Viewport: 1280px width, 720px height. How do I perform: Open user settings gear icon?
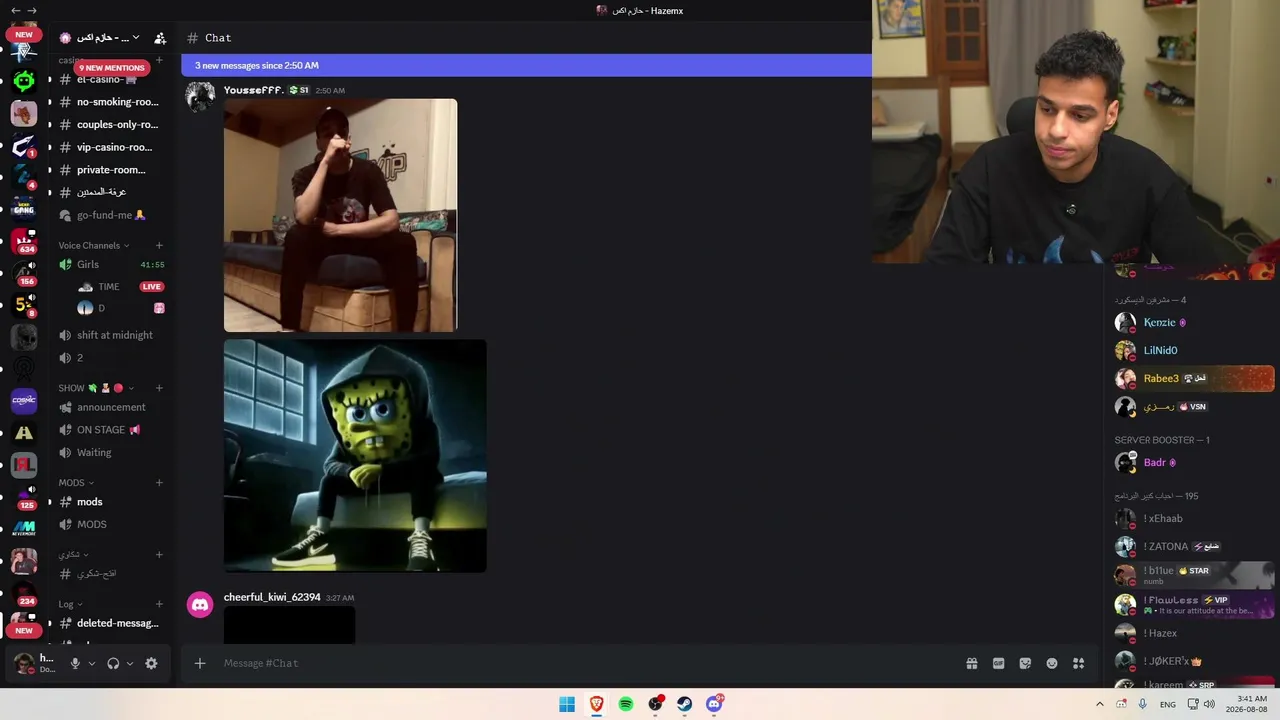151,663
